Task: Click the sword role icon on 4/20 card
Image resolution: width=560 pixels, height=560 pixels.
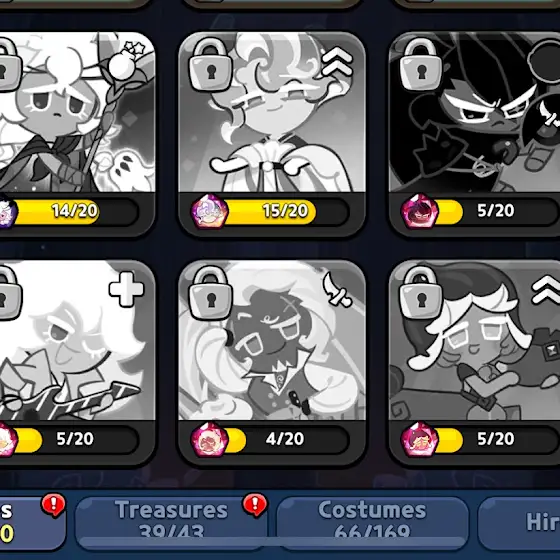Action: tap(337, 289)
